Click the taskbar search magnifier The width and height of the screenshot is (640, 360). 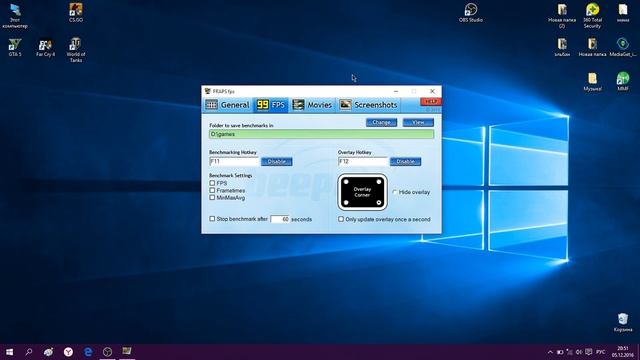pyautogui.click(x=29, y=352)
